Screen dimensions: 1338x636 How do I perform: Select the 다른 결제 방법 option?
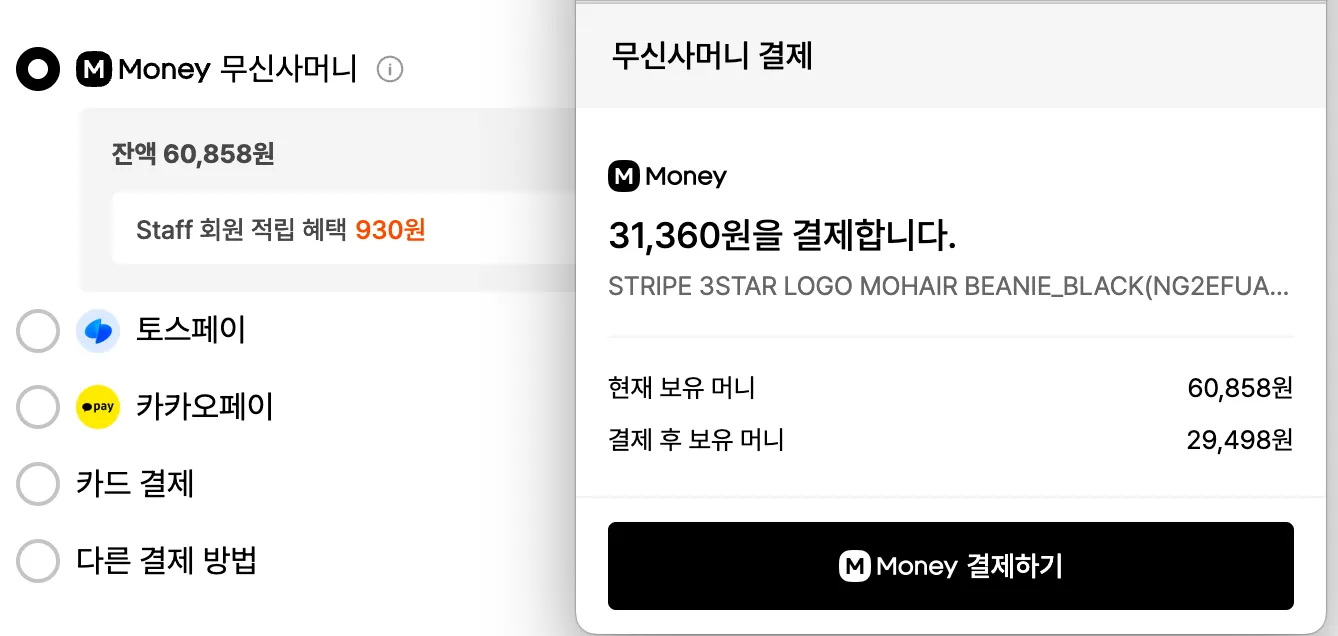click(37, 561)
